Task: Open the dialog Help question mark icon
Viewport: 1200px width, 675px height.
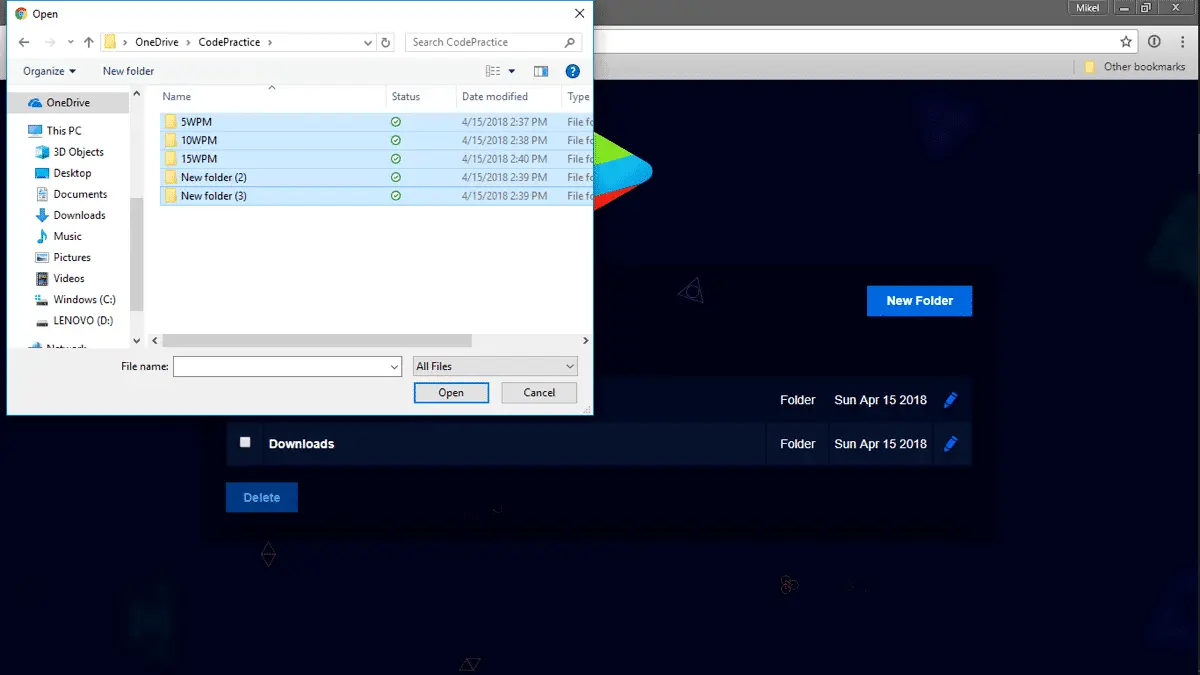Action: coord(572,71)
